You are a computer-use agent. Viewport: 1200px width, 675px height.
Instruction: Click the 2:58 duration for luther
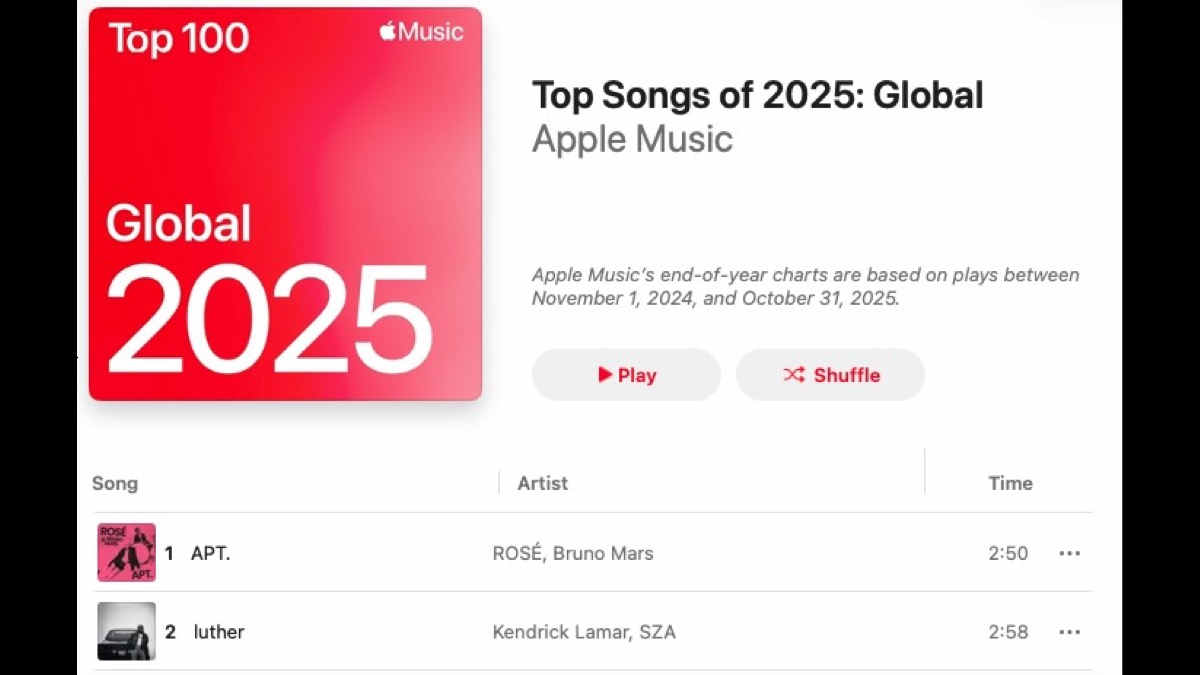click(1008, 632)
